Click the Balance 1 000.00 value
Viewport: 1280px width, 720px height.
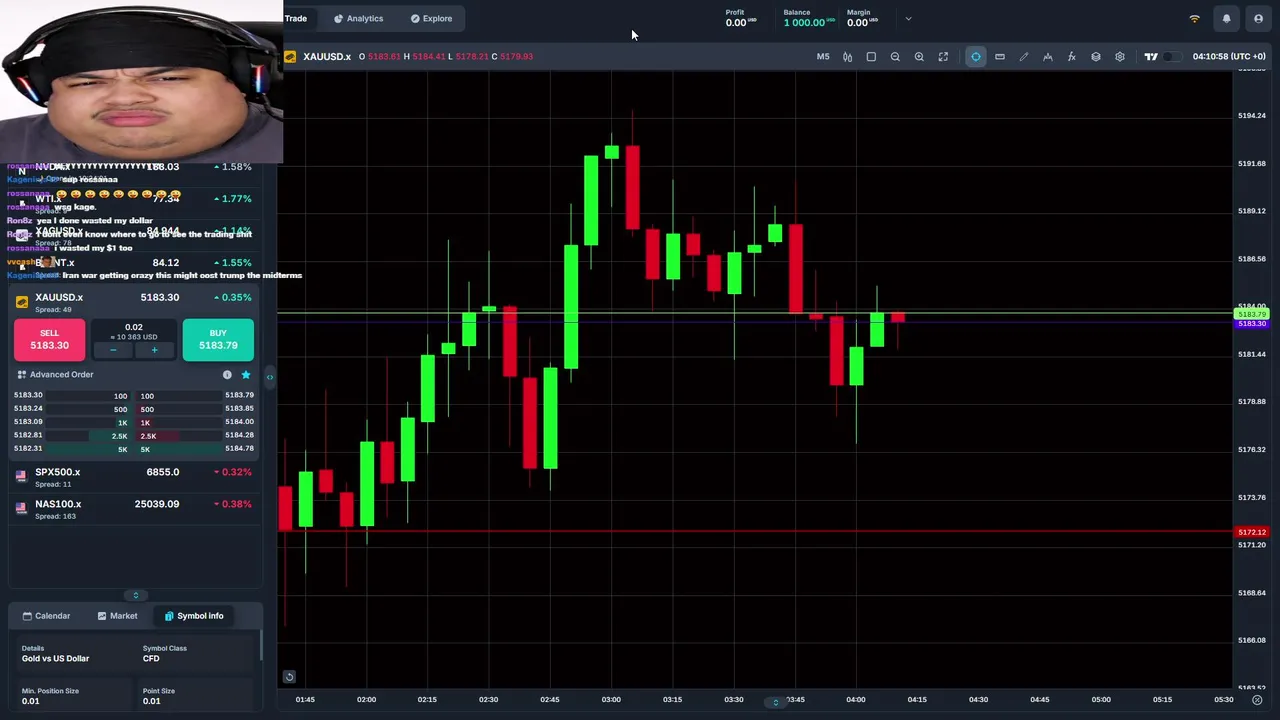coord(809,23)
